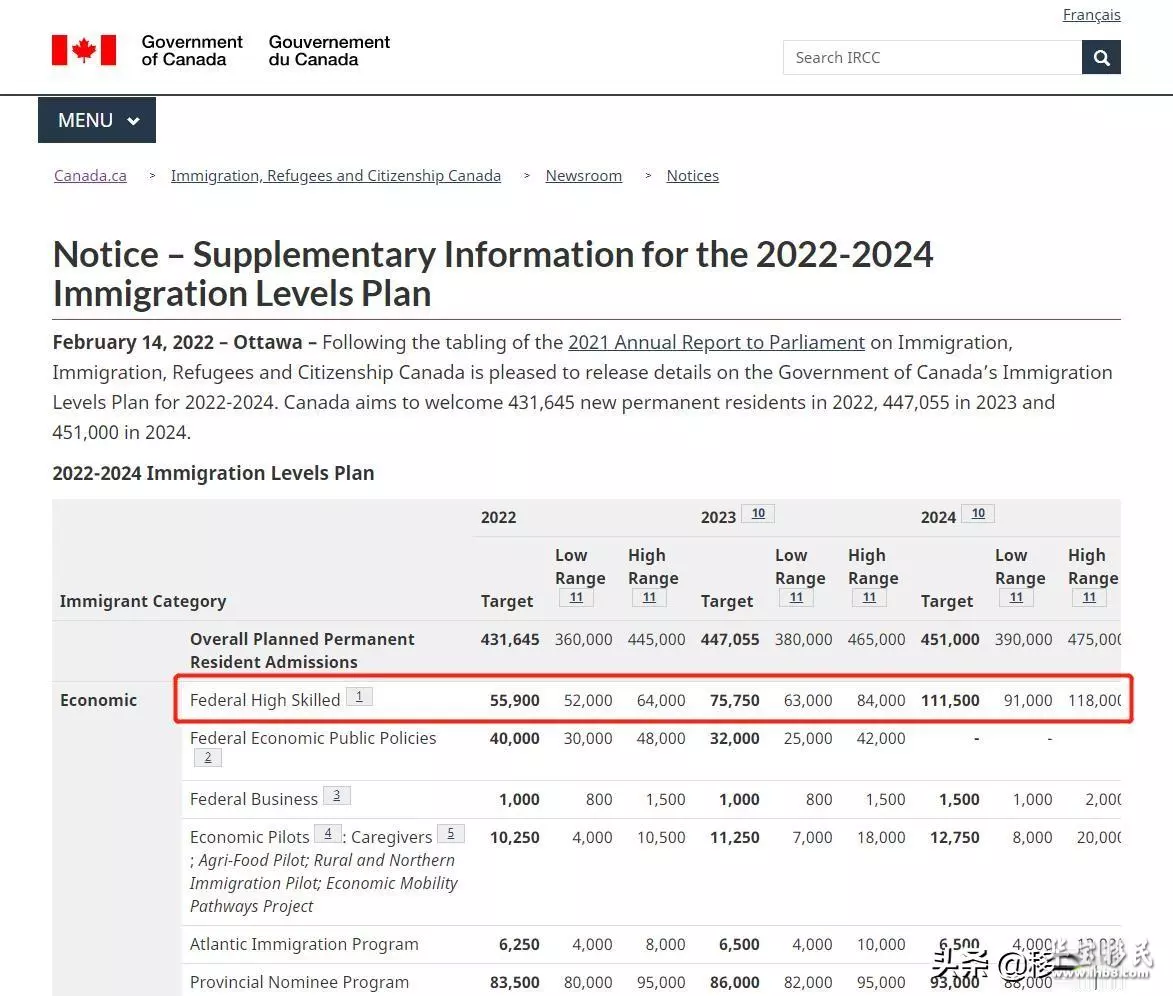This screenshot has height=996, width=1173.
Task: Open footnote 11 under 2024 High Range
Action: pyautogui.click(x=1089, y=598)
